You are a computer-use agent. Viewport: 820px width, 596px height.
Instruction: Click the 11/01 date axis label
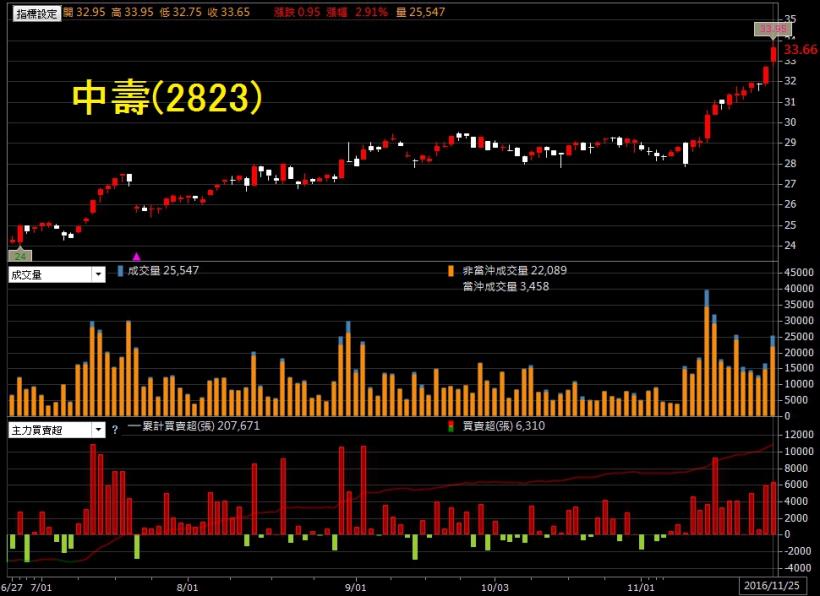click(x=641, y=587)
